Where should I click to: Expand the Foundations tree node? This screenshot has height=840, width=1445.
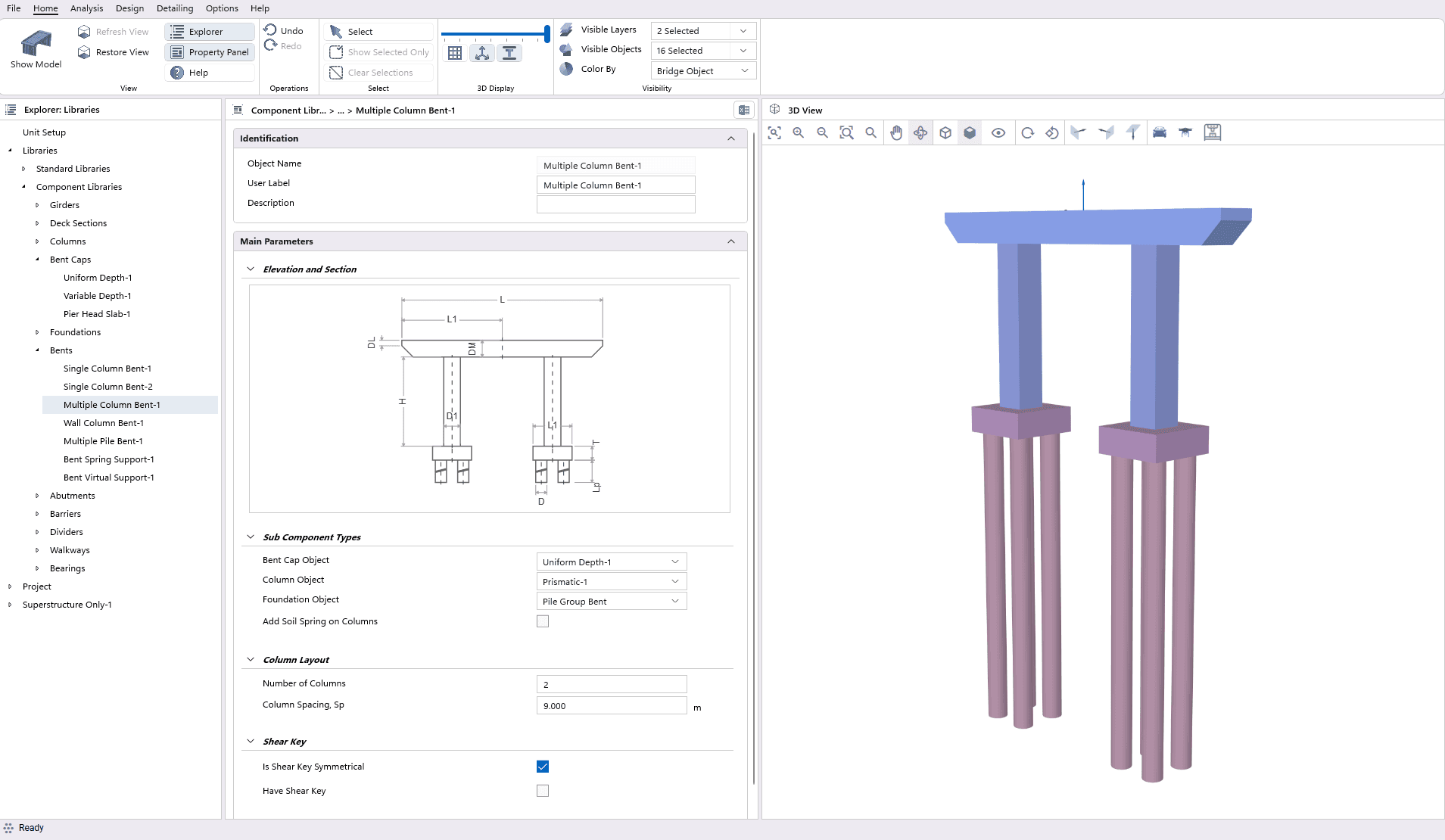(x=37, y=332)
